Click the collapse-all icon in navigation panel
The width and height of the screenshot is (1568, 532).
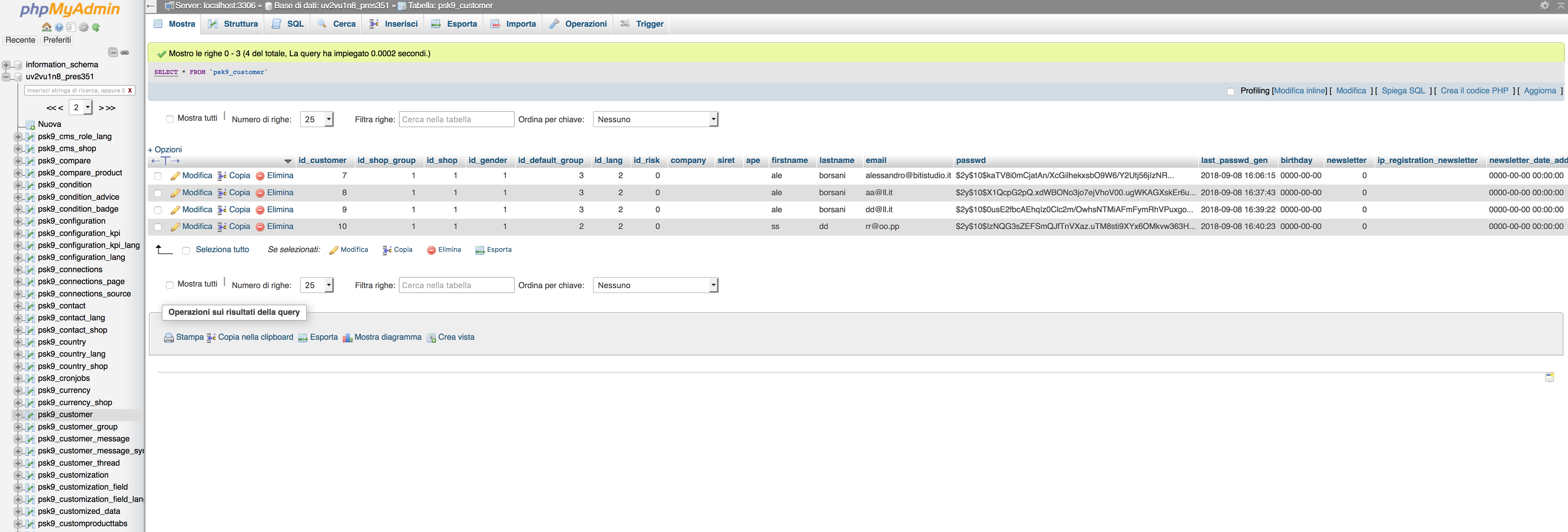tap(113, 52)
